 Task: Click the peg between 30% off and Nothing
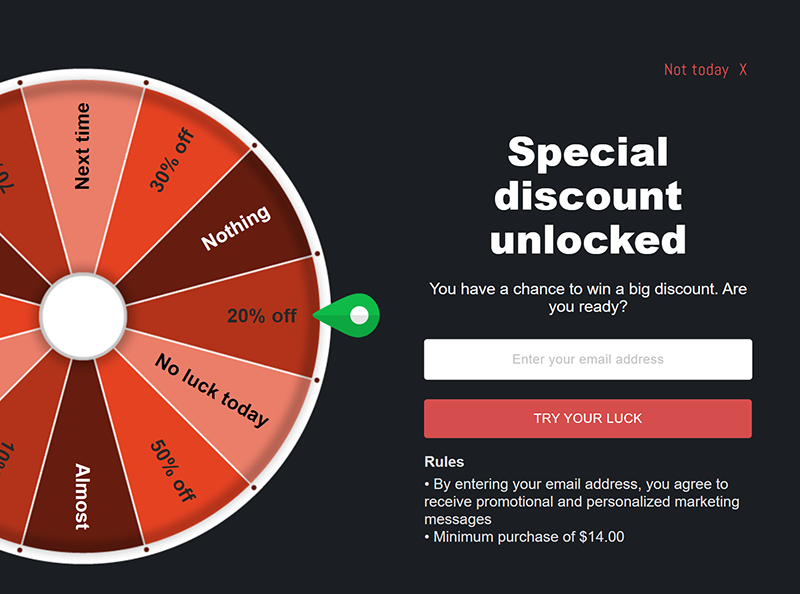(255, 146)
